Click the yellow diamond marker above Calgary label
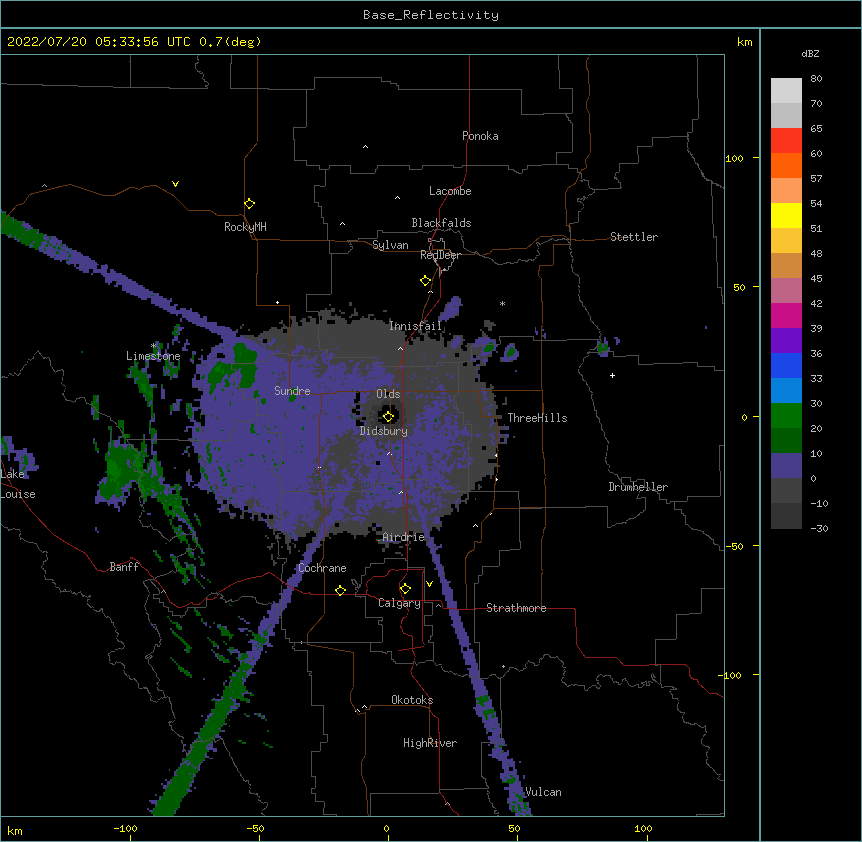This screenshot has height=842, width=862. point(405,589)
